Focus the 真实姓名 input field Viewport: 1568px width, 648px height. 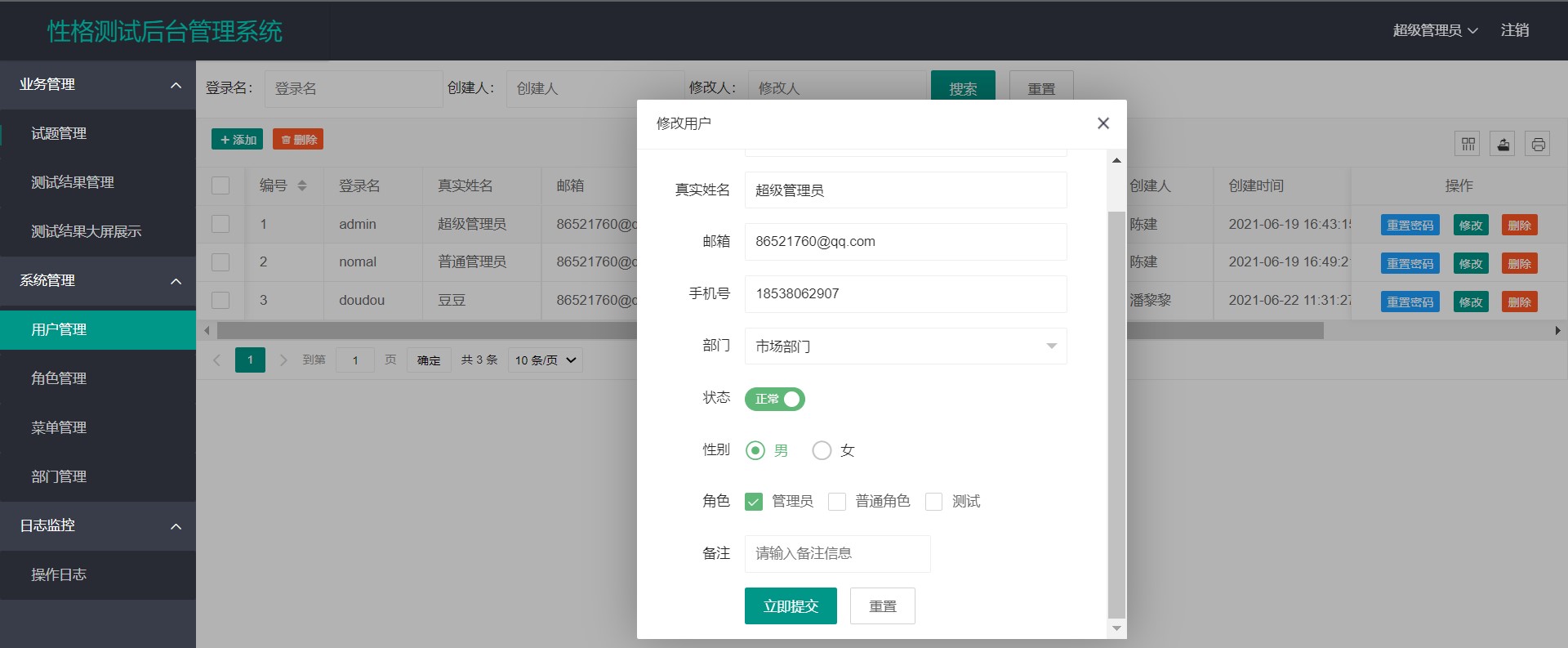point(906,190)
